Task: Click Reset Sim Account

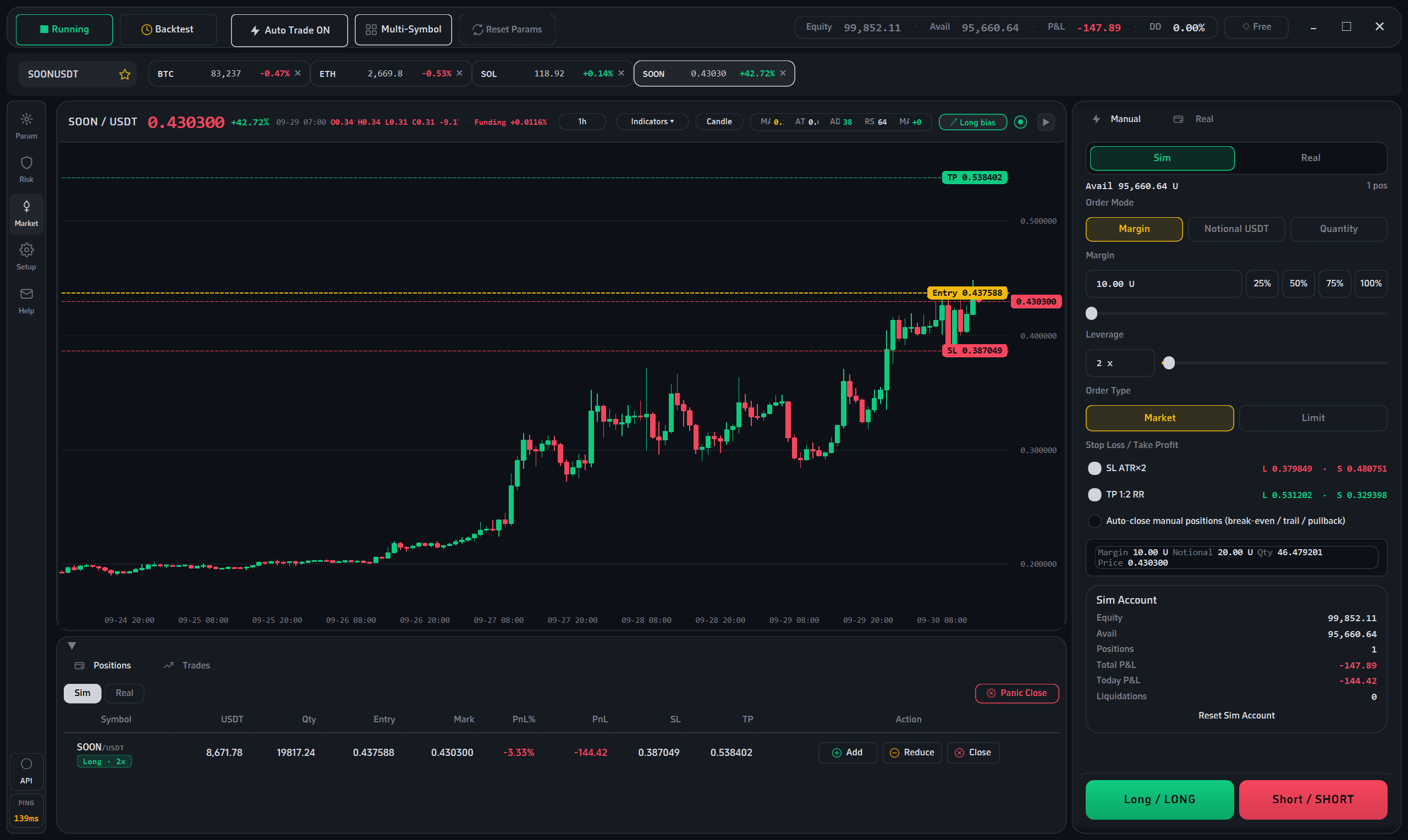Action: [1236, 715]
